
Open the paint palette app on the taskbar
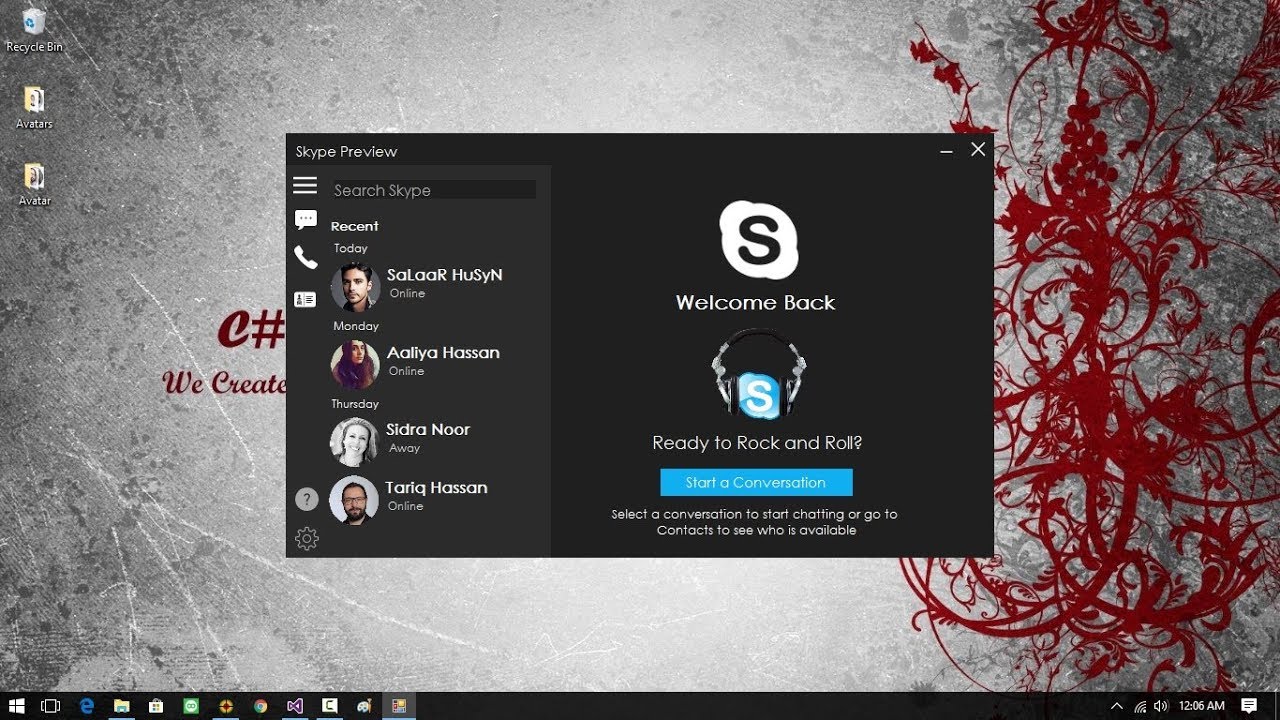364,706
